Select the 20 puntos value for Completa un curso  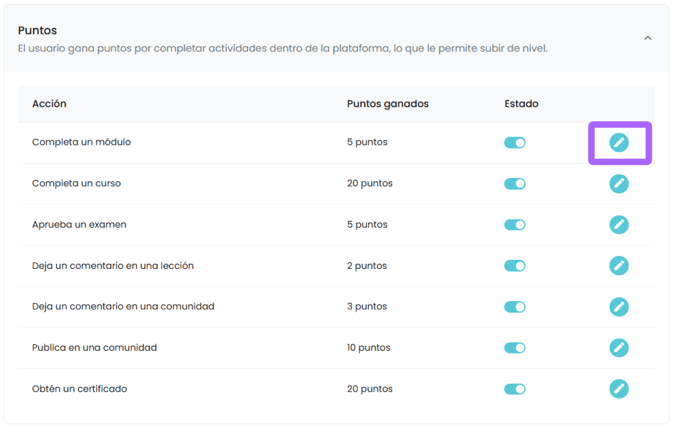point(369,183)
